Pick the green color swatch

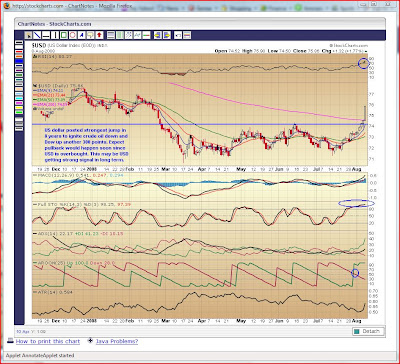(x=19, y=75)
